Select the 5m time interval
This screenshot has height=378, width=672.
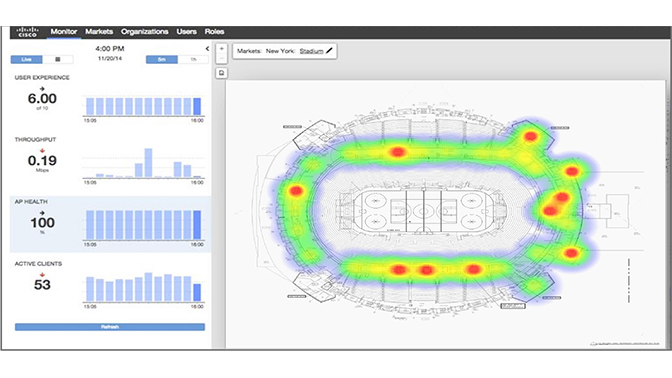[162, 60]
